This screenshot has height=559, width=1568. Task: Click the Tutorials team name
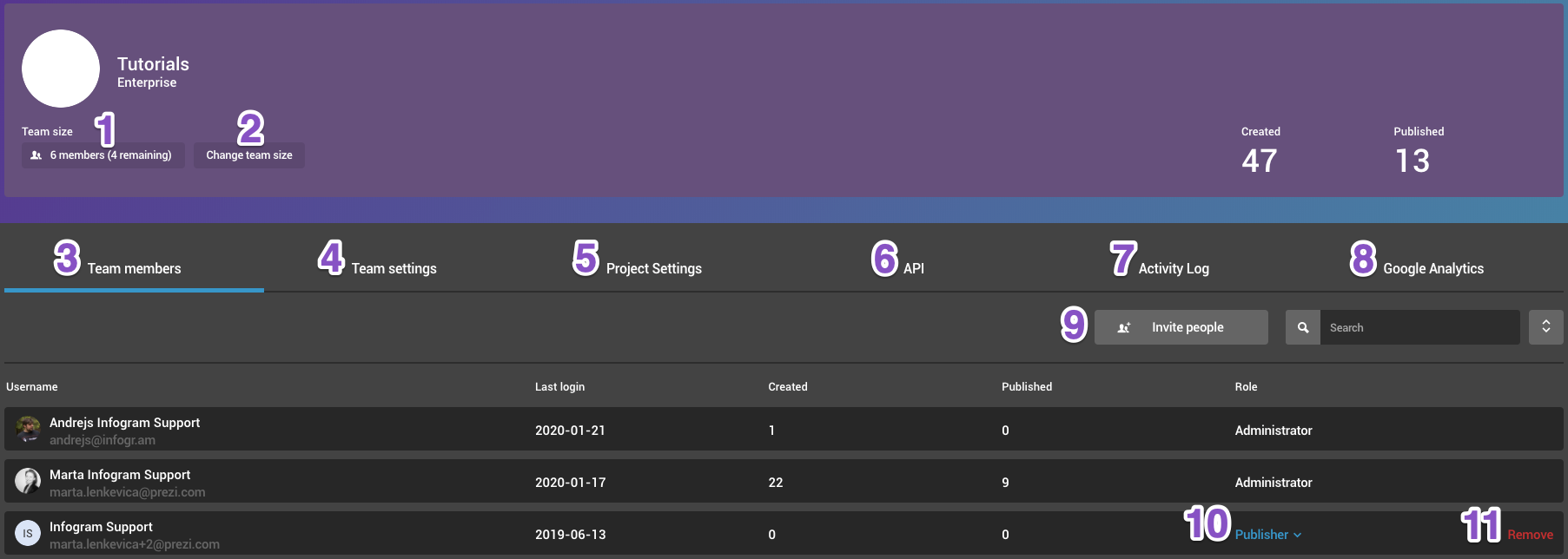click(153, 64)
